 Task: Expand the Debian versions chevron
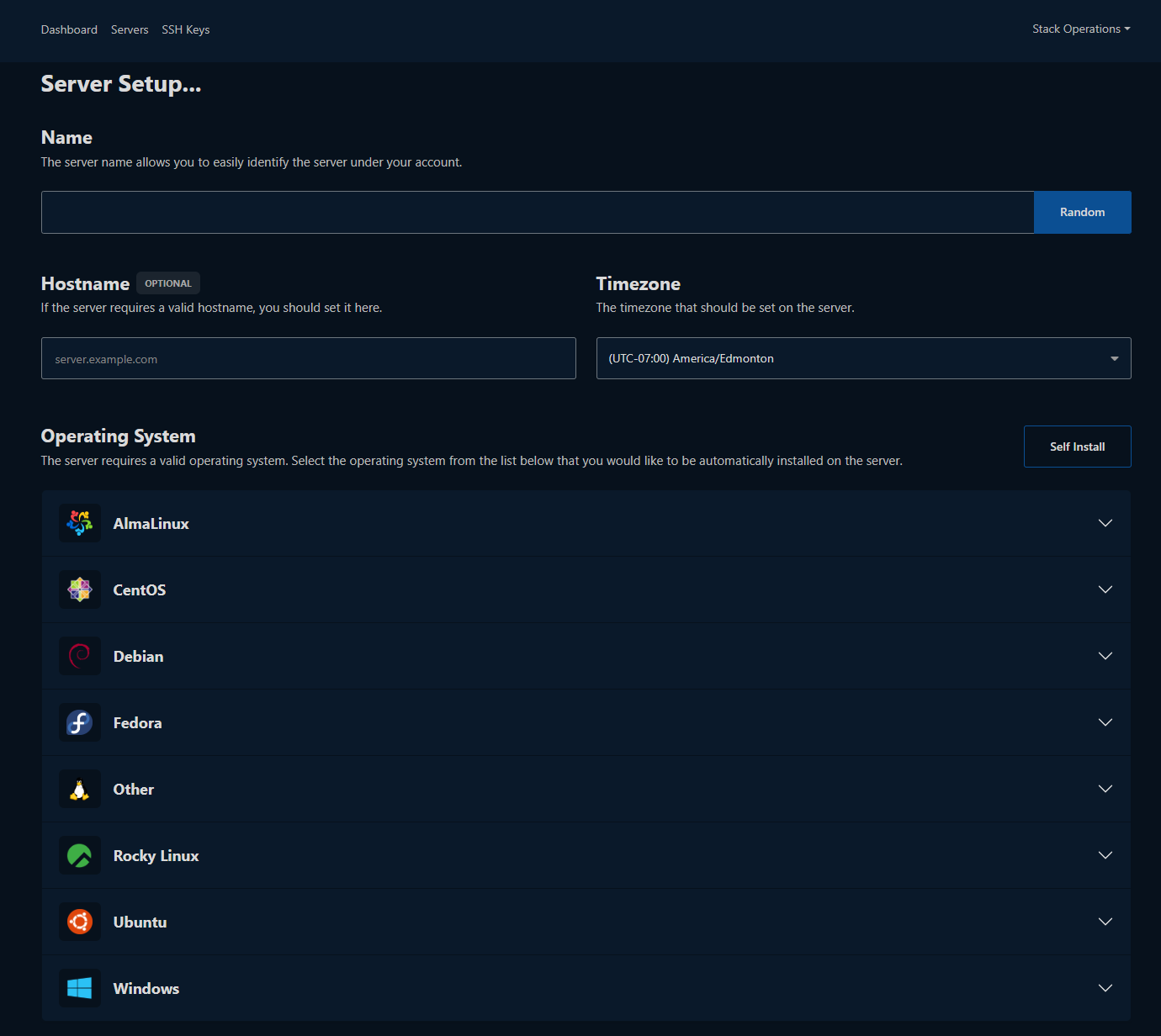[1105, 656]
